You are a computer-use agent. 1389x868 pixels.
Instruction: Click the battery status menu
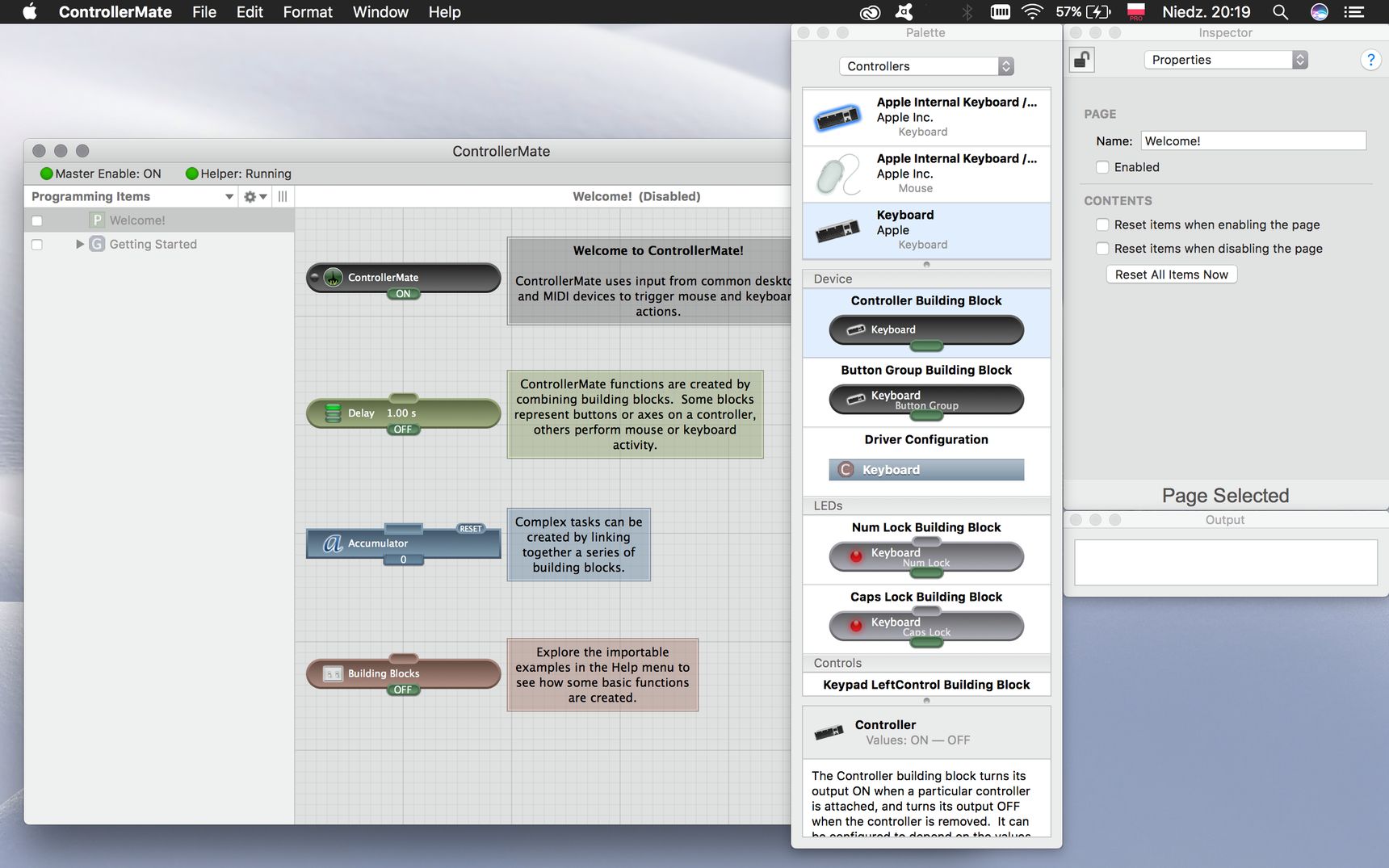tap(1083, 12)
